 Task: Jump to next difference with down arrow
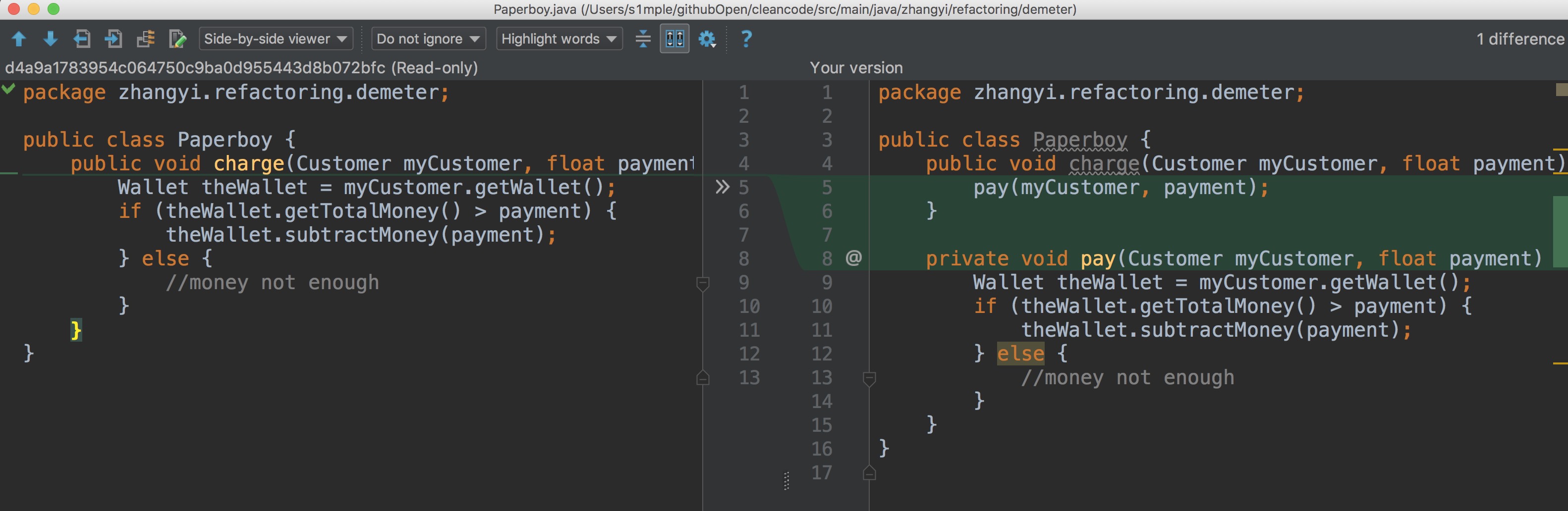coord(51,39)
